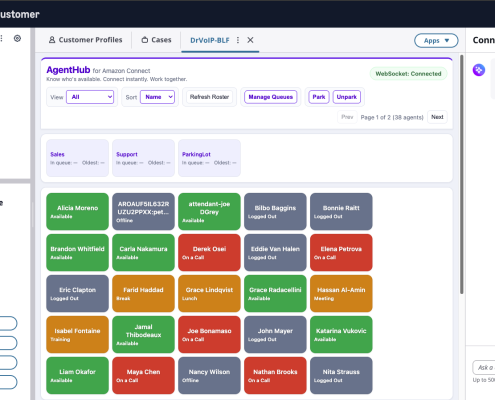
Task: Click WebSocket: Connected status badge
Action: (408, 74)
